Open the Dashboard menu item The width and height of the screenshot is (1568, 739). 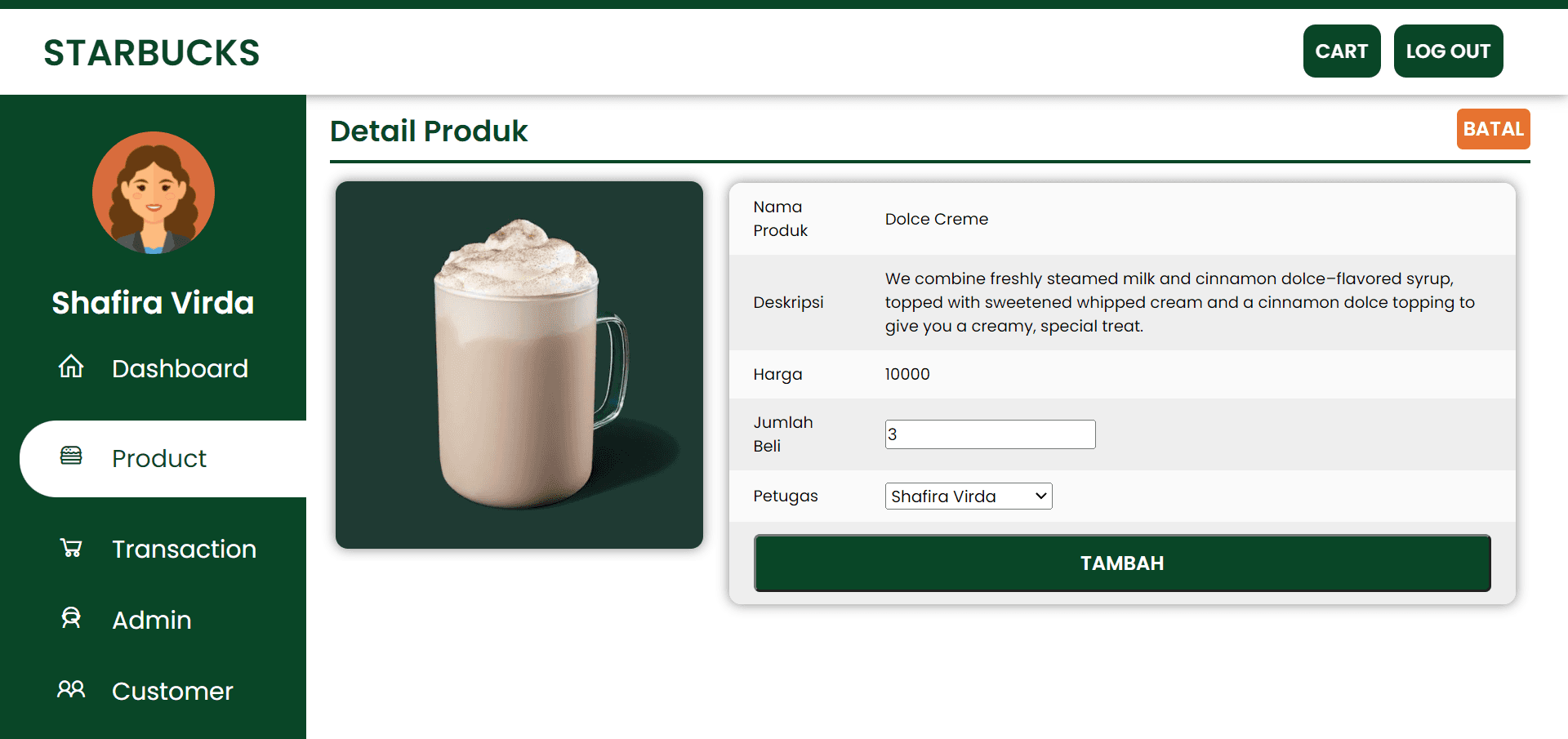180,368
